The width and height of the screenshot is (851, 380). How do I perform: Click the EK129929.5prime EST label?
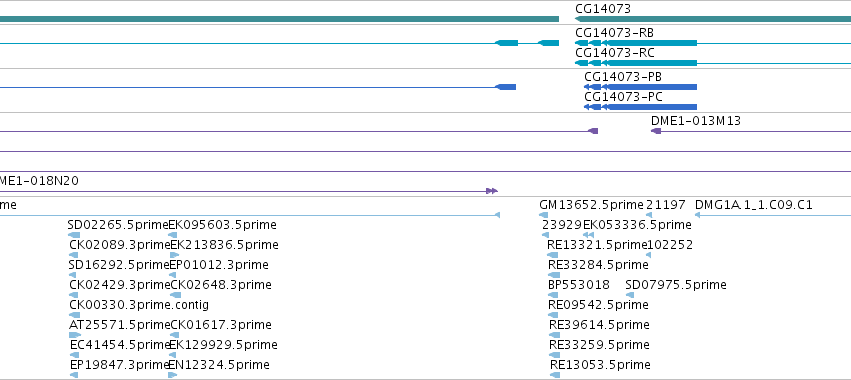223,345
